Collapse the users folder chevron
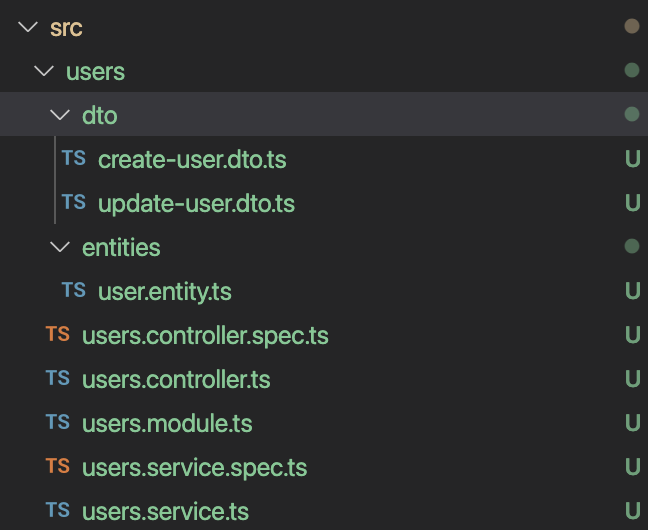Image resolution: width=648 pixels, height=530 pixels. coord(44,71)
